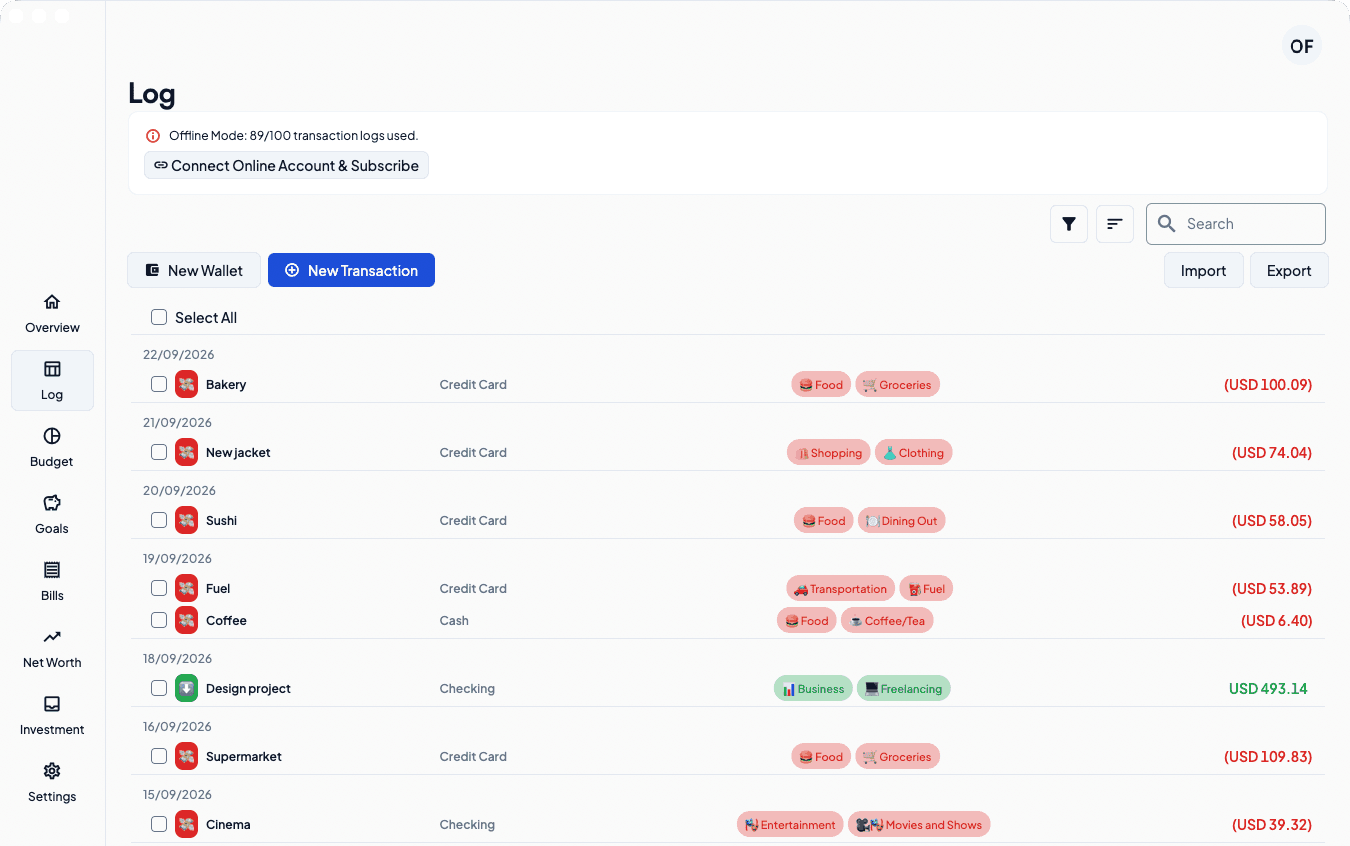Open the sort icon button
The height and width of the screenshot is (846, 1350).
click(x=1115, y=224)
